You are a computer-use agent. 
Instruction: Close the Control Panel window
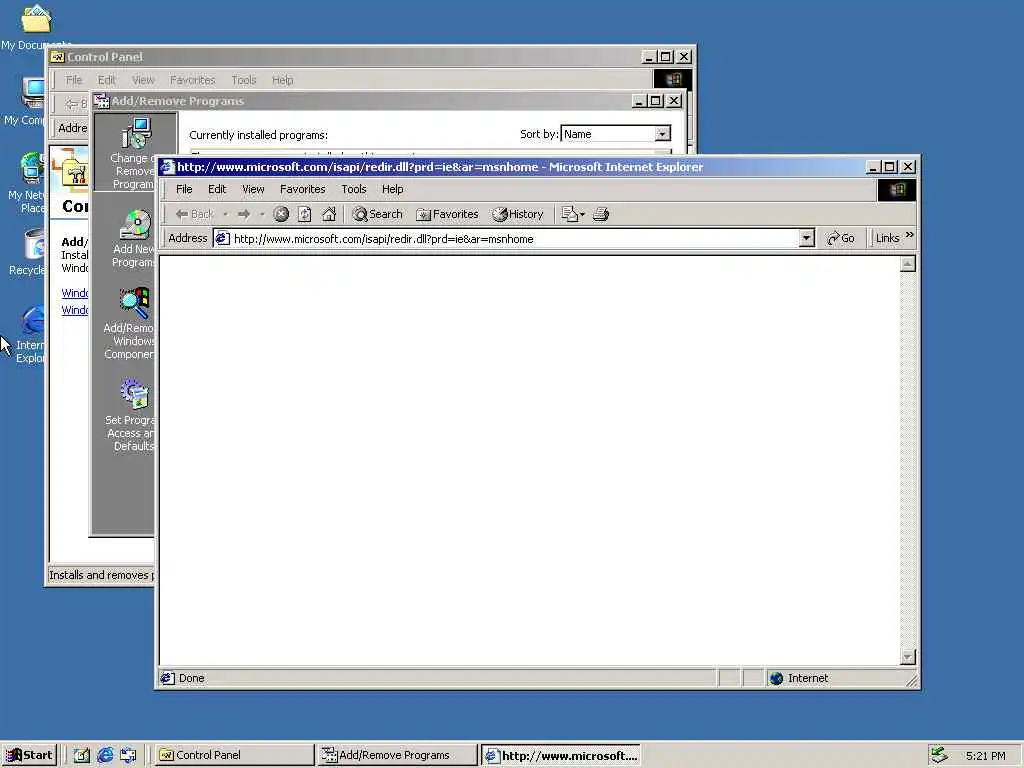point(684,57)
